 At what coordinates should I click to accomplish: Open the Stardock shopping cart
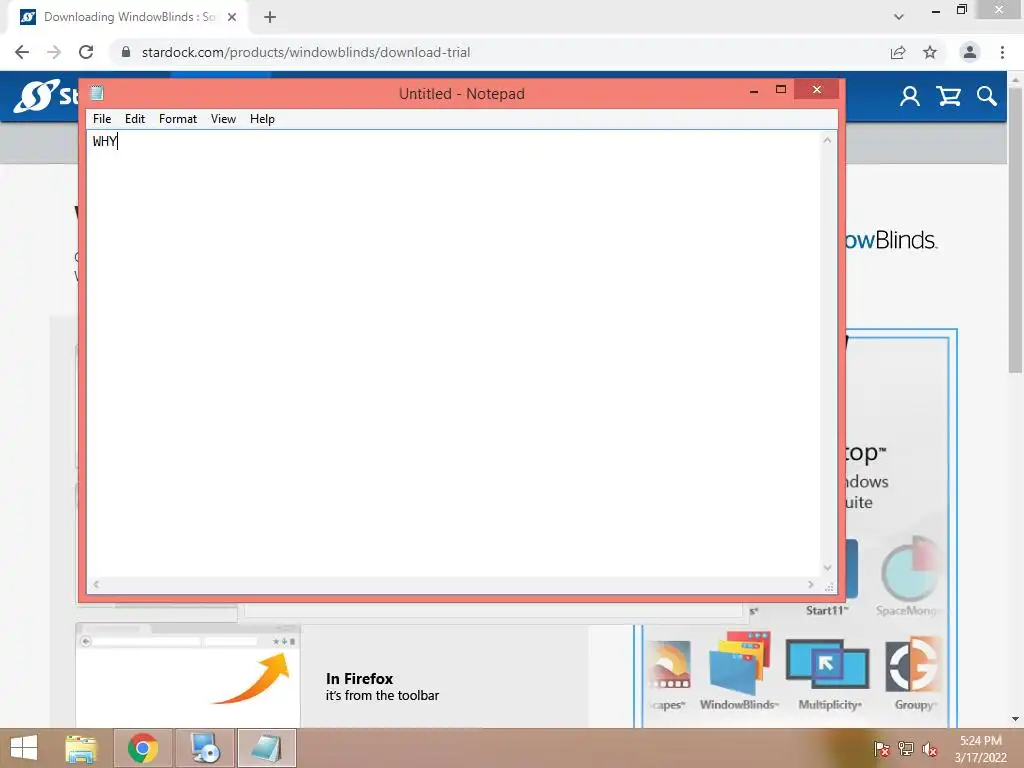948,97
